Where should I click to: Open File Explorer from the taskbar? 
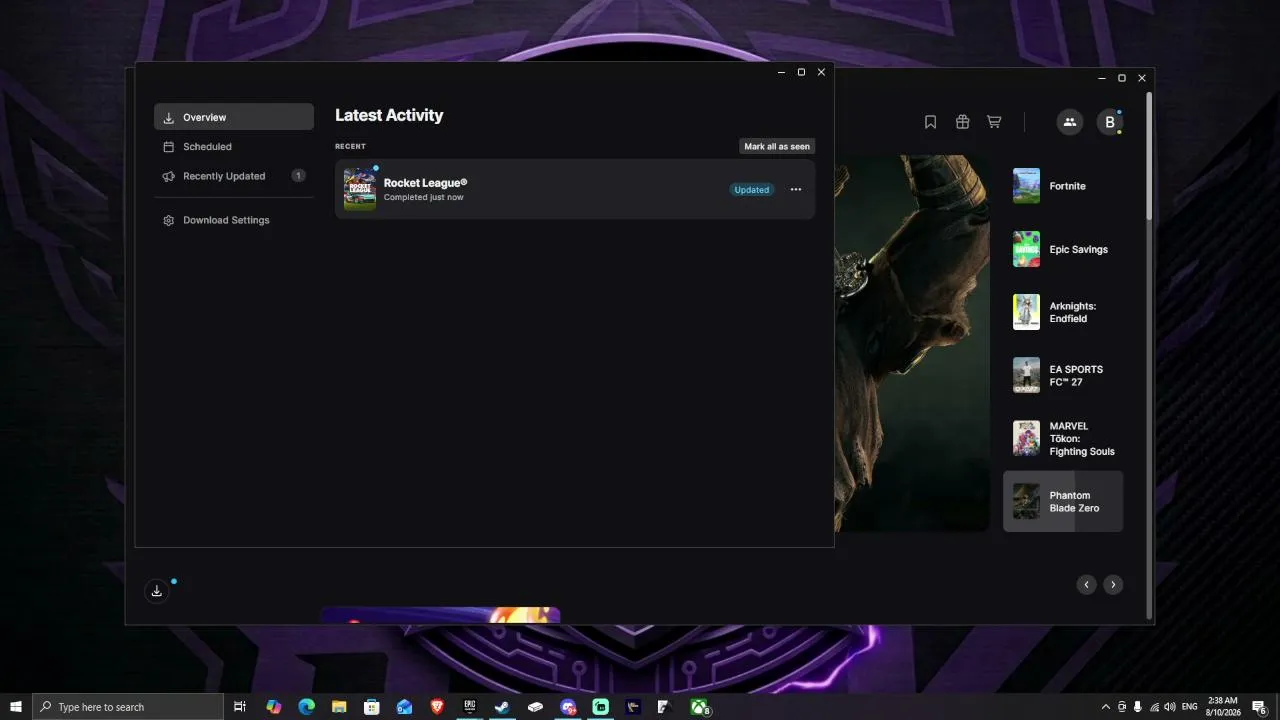pyautogui.click(x=339, y=707)
